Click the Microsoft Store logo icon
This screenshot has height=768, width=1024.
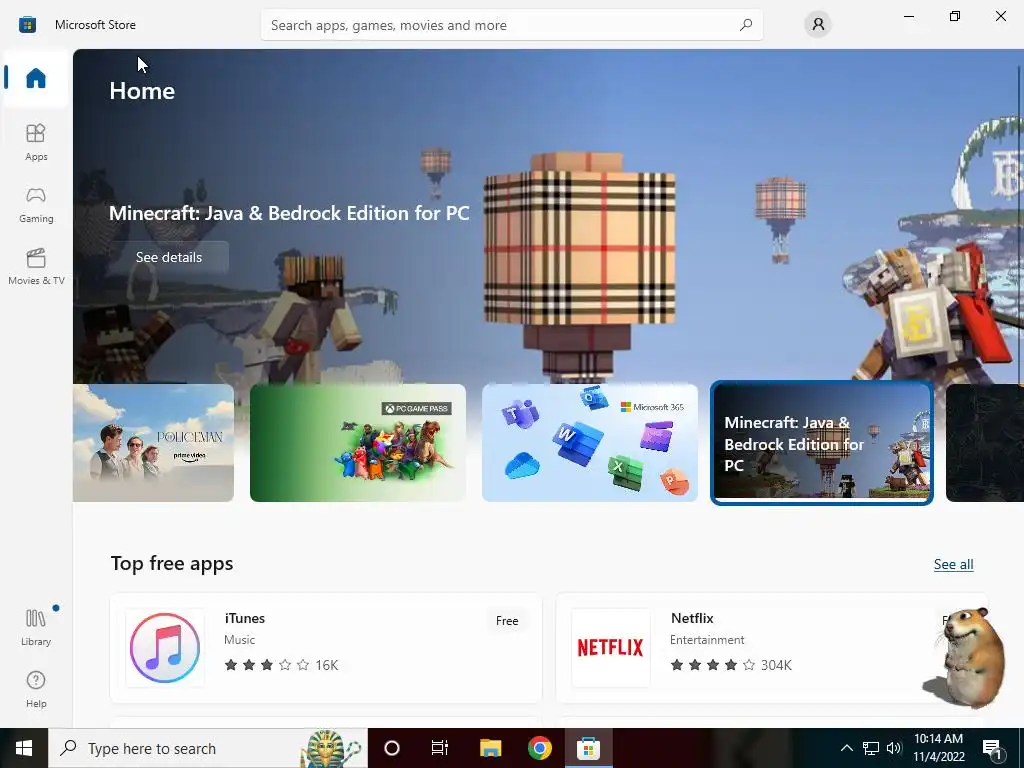[x=27, y=25]
